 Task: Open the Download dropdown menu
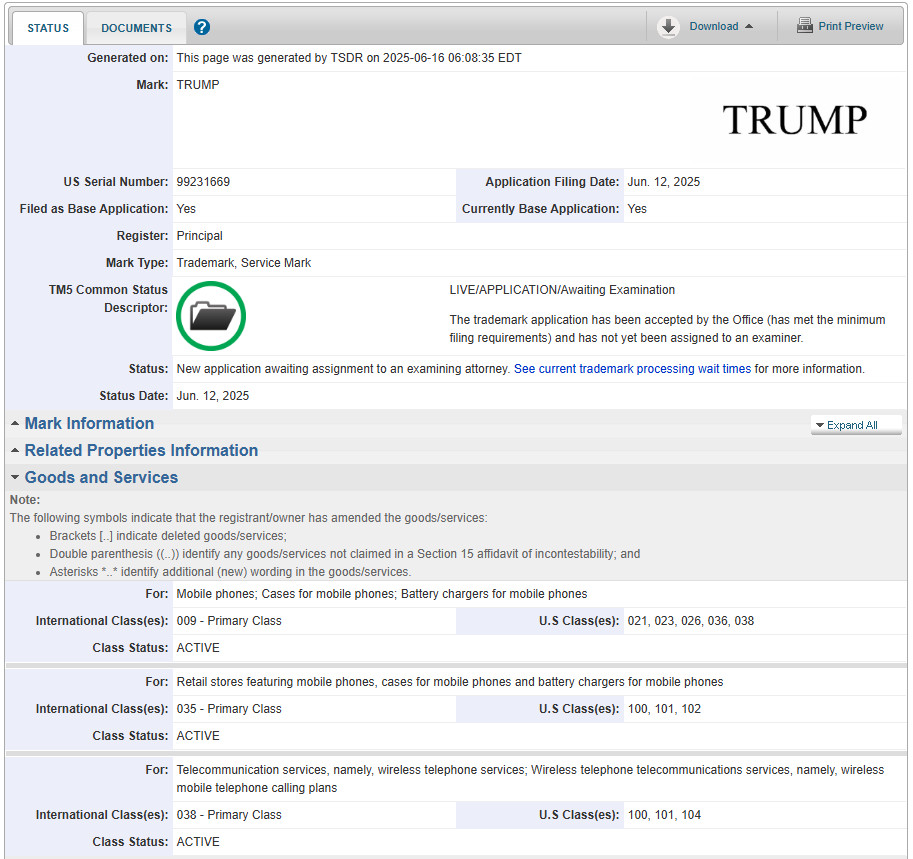tap(721, 26)
